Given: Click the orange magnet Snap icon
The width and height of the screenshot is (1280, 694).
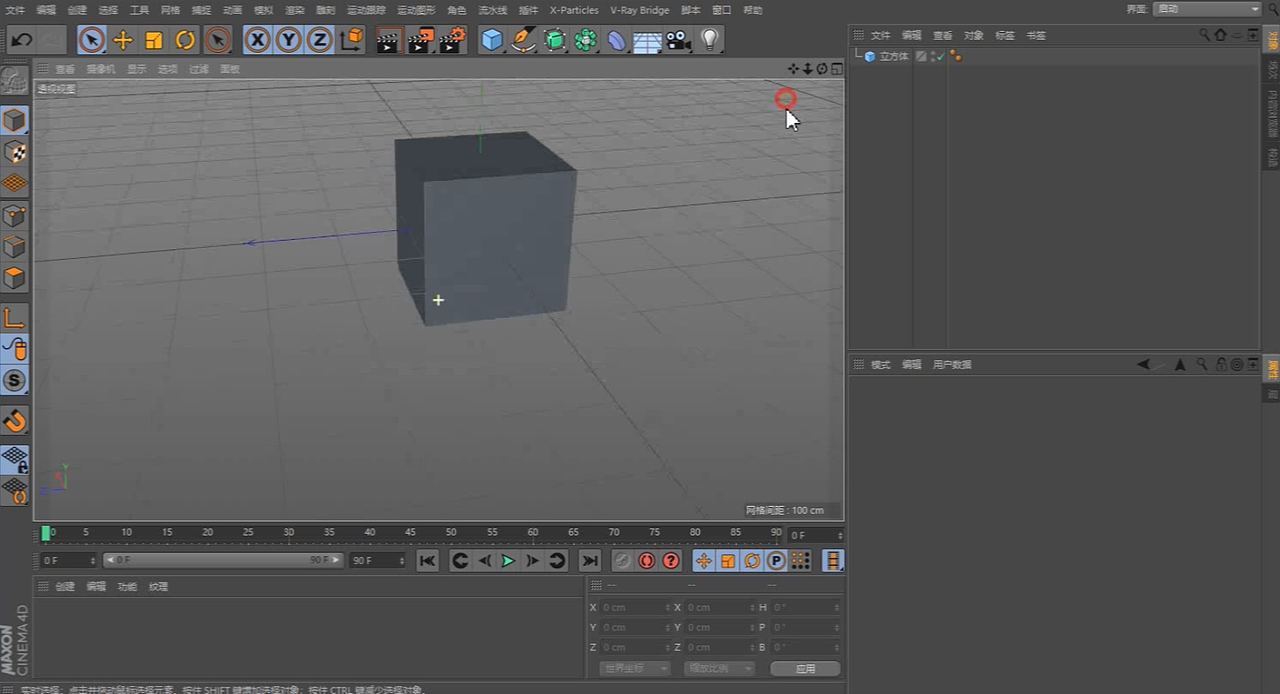Looking at the screenshot, I should coord(14,421).
